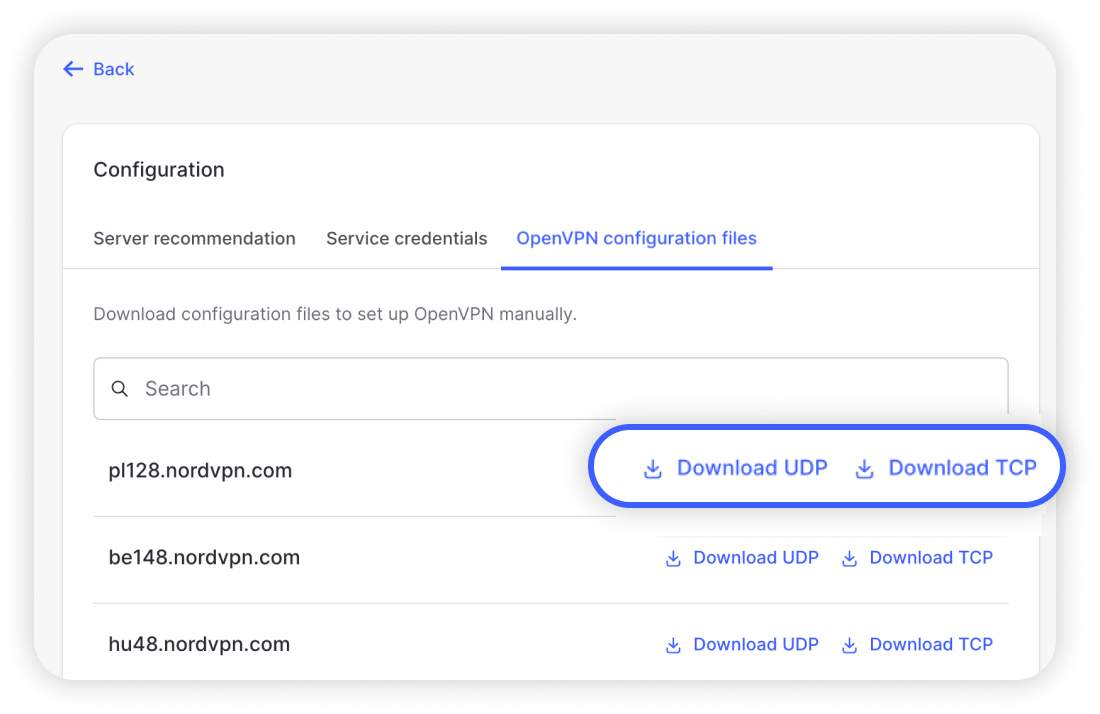Click TCP download icon for be148 server
The width and height of the screenshot is (1100, 714).
click(849, 559)
